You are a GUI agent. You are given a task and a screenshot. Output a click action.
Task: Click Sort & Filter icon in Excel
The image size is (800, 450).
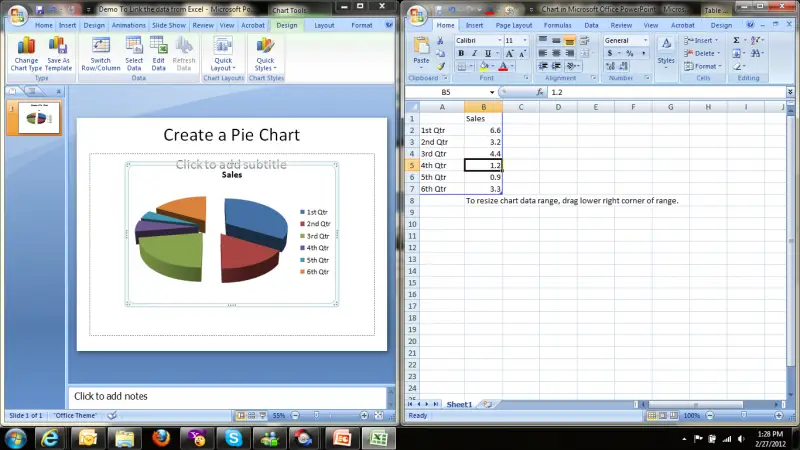(756, 40)
